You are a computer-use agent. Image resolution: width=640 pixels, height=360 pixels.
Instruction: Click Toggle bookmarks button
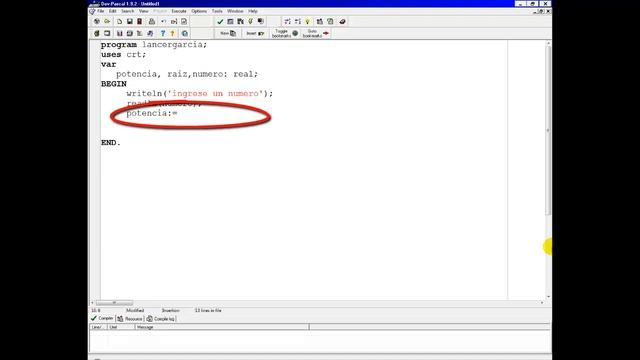285,33
